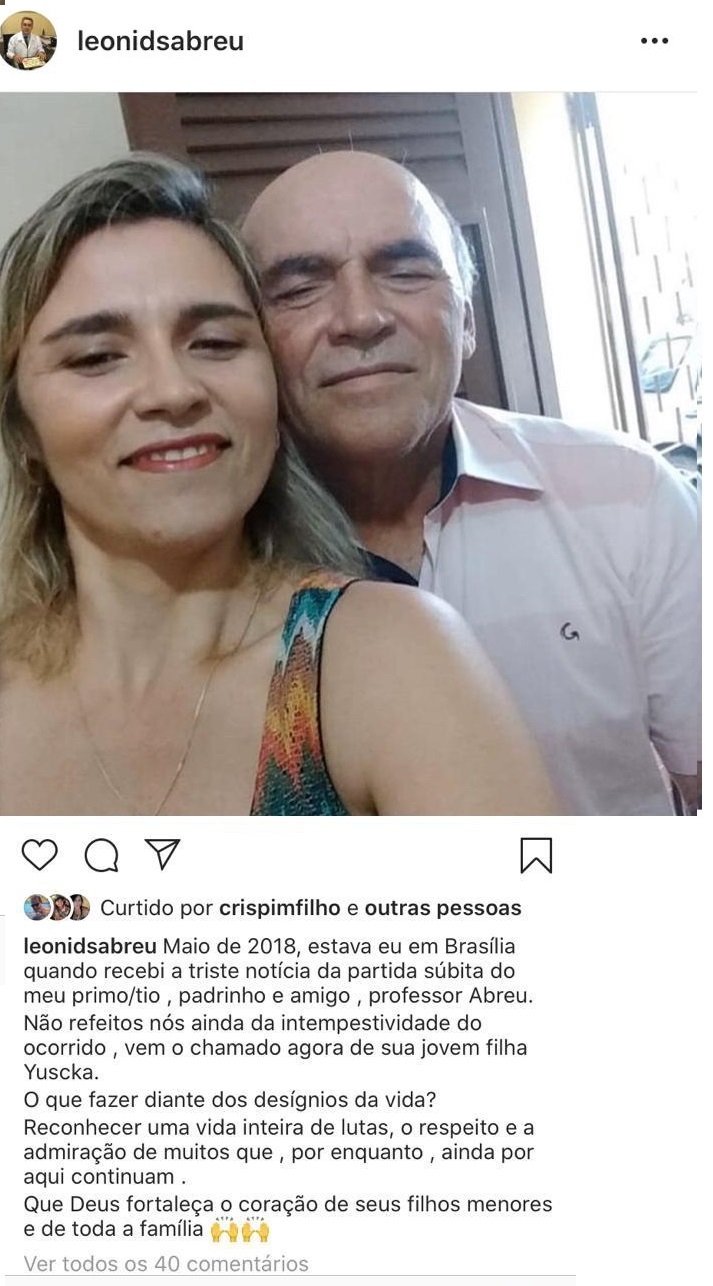Tap the woman's face in the photo
713x1286 pixels.
coord(146,390)
